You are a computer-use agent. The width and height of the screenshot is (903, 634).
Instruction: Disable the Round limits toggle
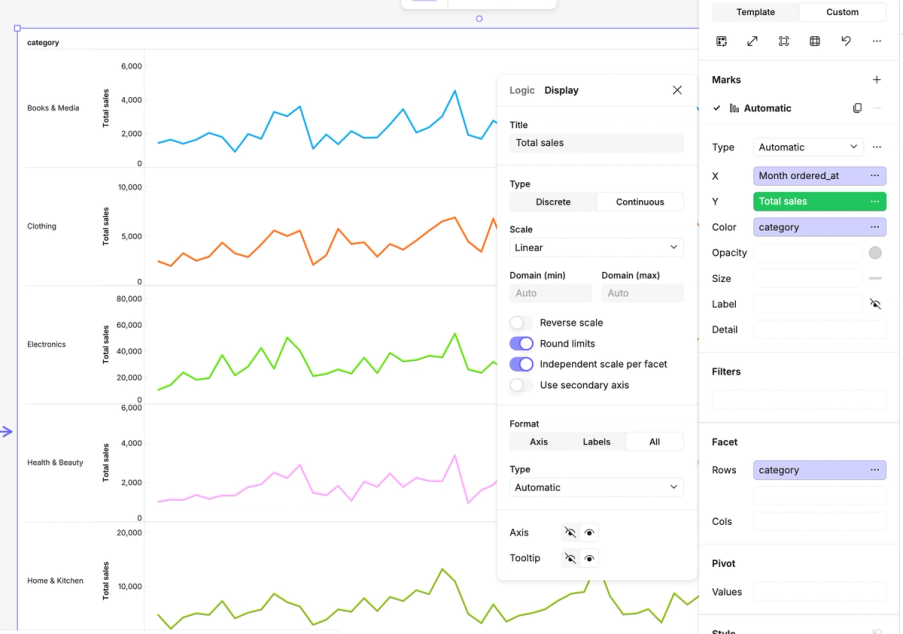[x=521, y=343]
